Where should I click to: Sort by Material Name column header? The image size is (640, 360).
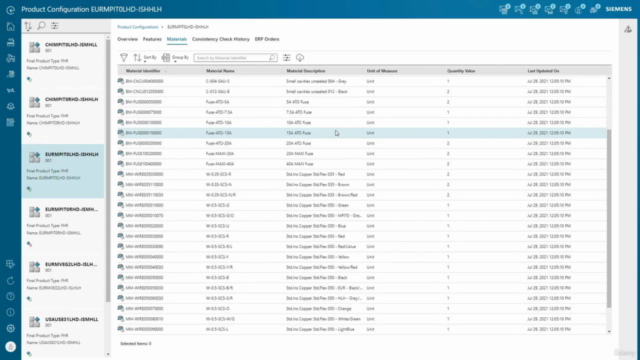(x=220, y=71)
